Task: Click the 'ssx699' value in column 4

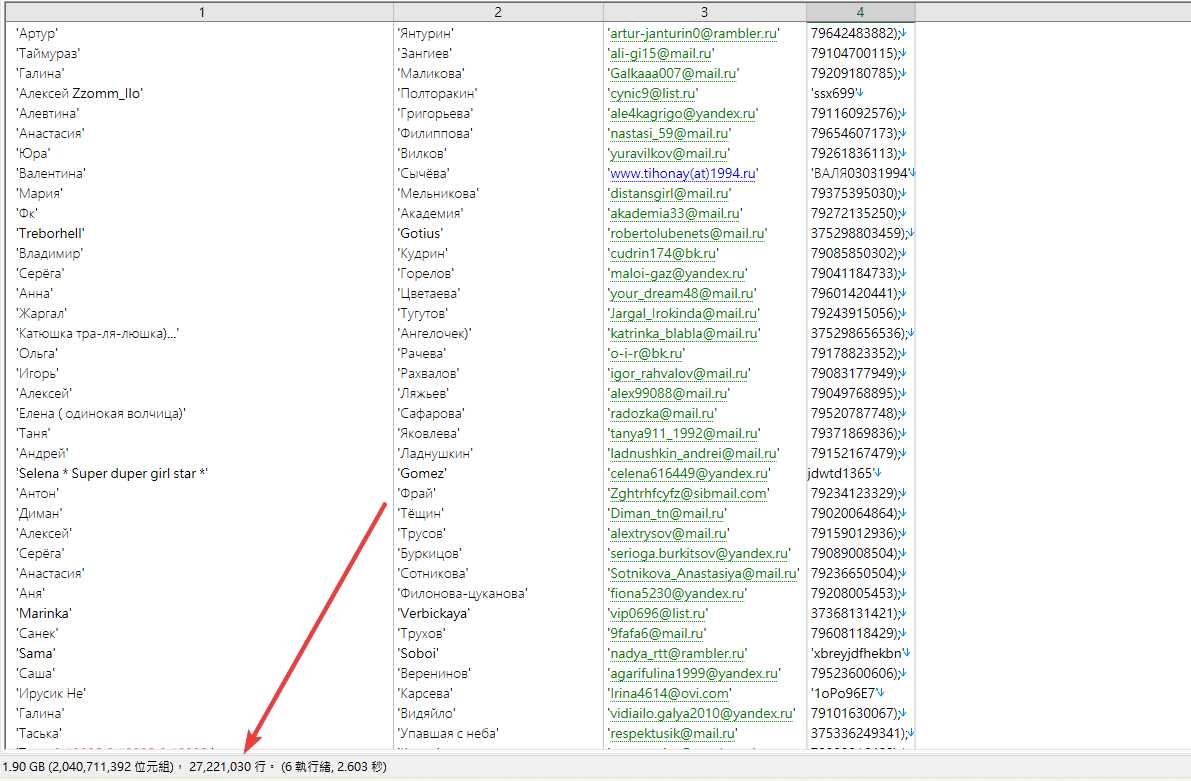Action: pos(834,93)
